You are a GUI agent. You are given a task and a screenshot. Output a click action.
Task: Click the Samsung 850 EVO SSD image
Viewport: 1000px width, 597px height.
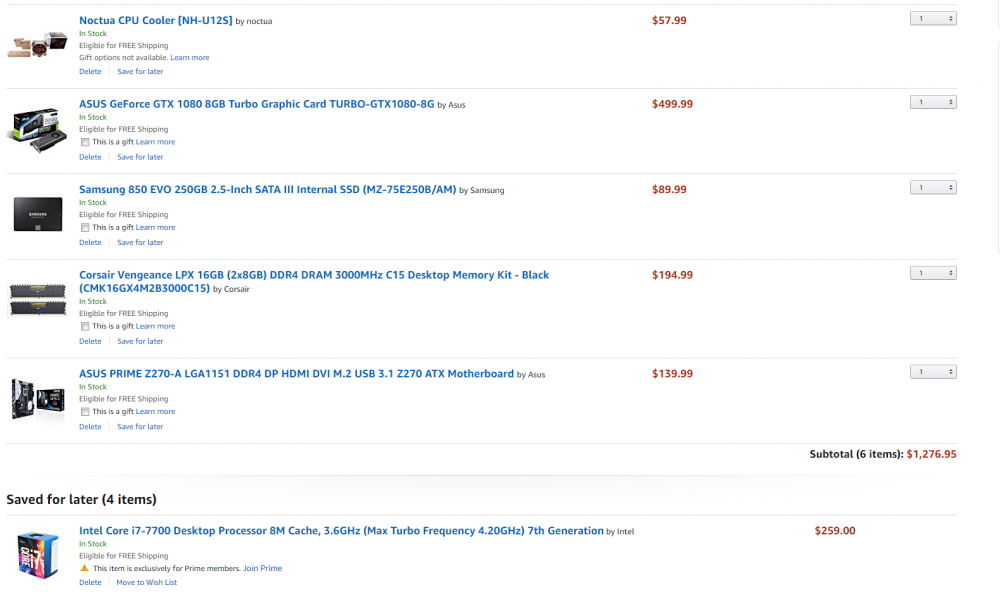[x=36, y=214]
